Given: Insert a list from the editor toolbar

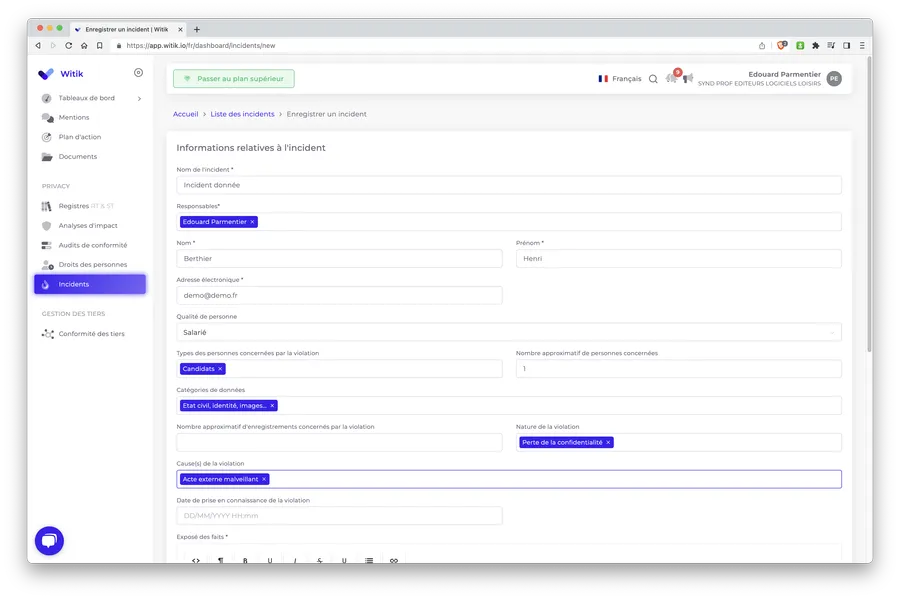Looking at the screenshot, I should [369, 560].
